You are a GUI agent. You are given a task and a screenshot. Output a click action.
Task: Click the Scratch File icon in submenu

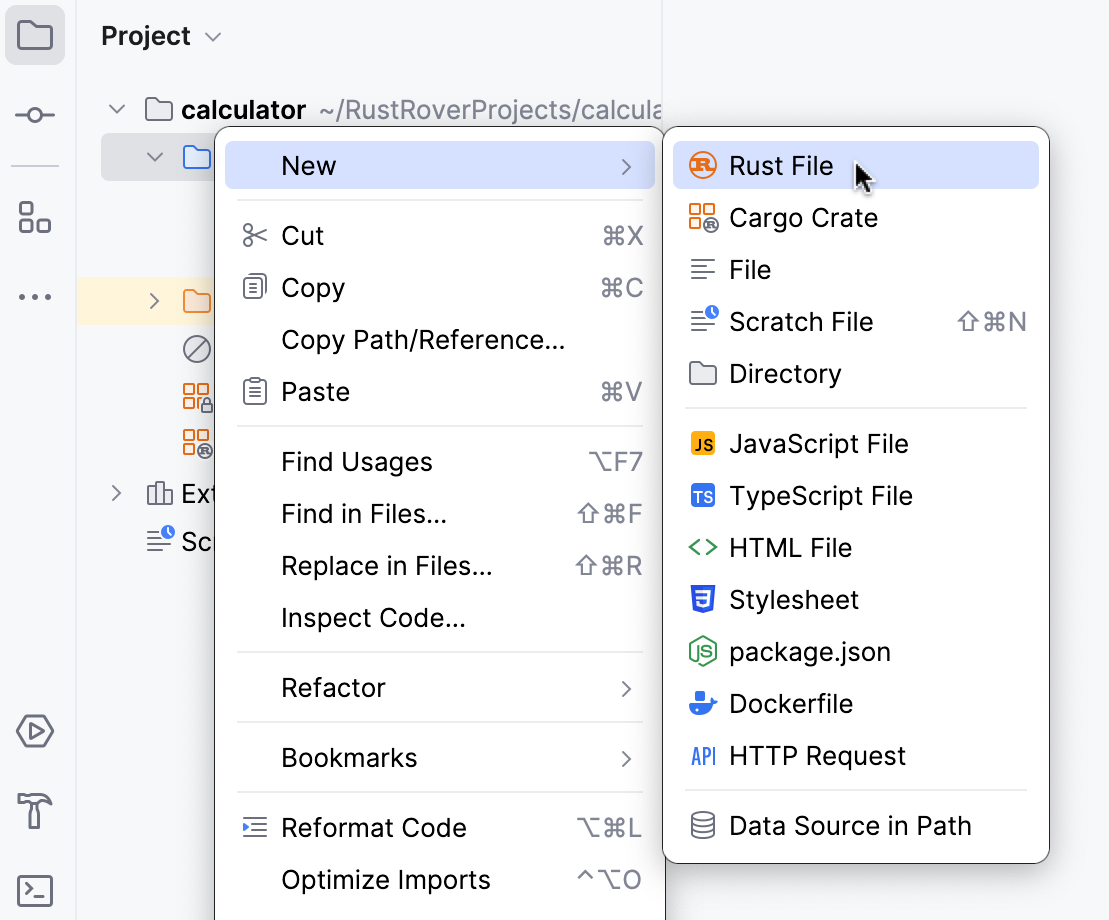pos(704,320)
